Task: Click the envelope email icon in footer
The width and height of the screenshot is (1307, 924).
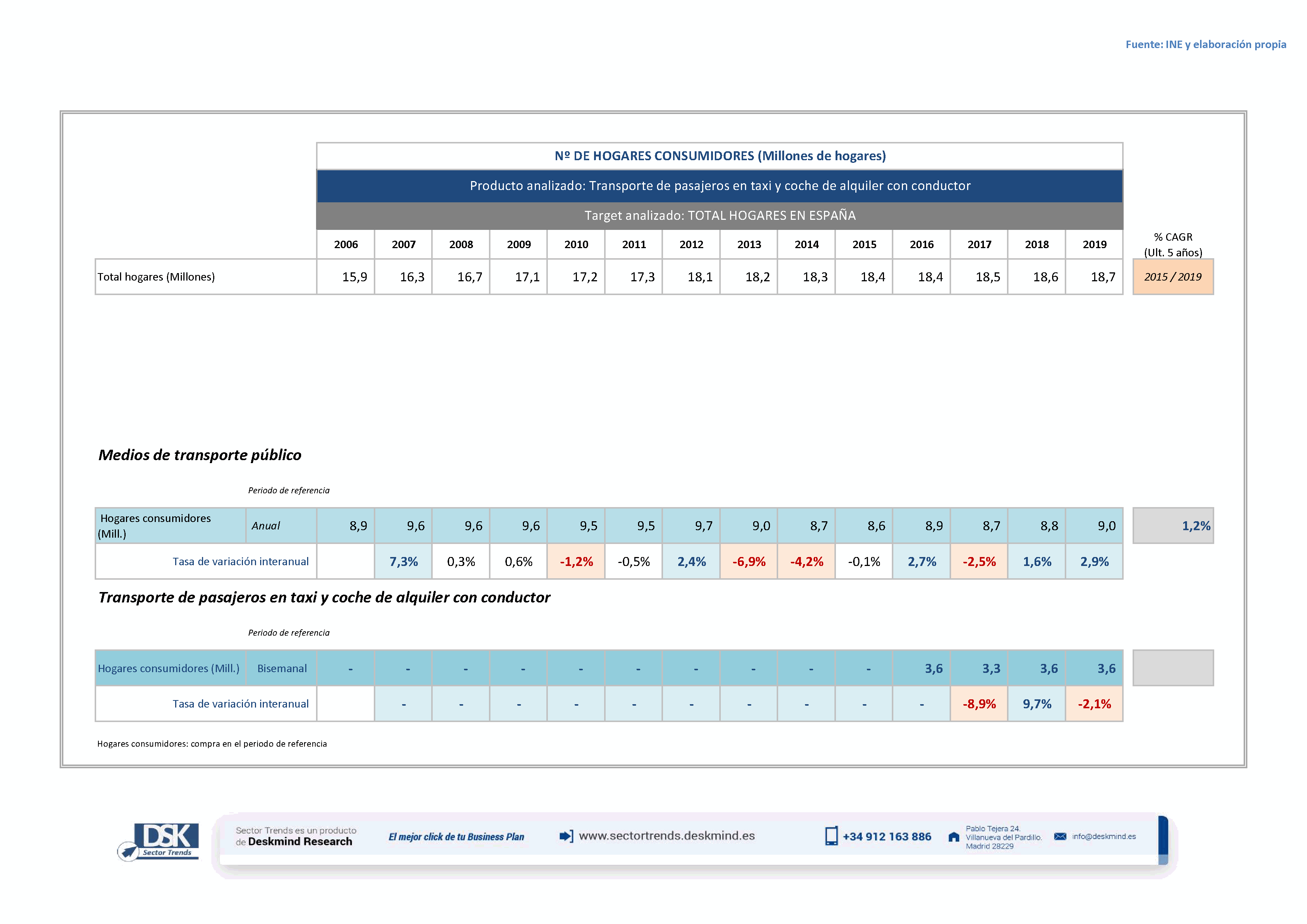Action: [1060, 836]
